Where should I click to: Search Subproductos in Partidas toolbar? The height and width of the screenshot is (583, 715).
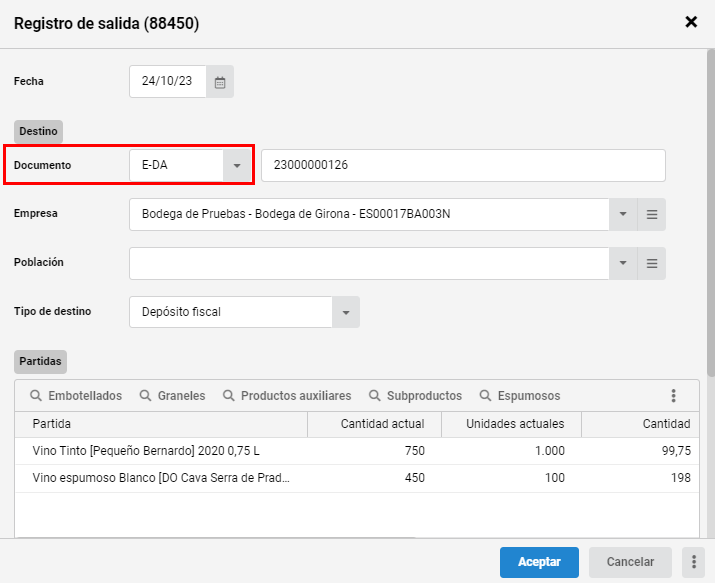pyautogui.click(x=415, y=396)
